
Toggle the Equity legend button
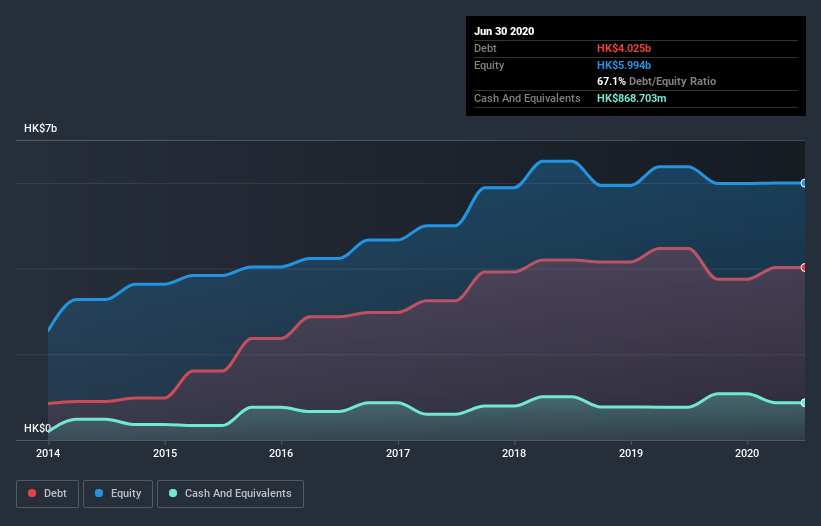click(118, 494)
